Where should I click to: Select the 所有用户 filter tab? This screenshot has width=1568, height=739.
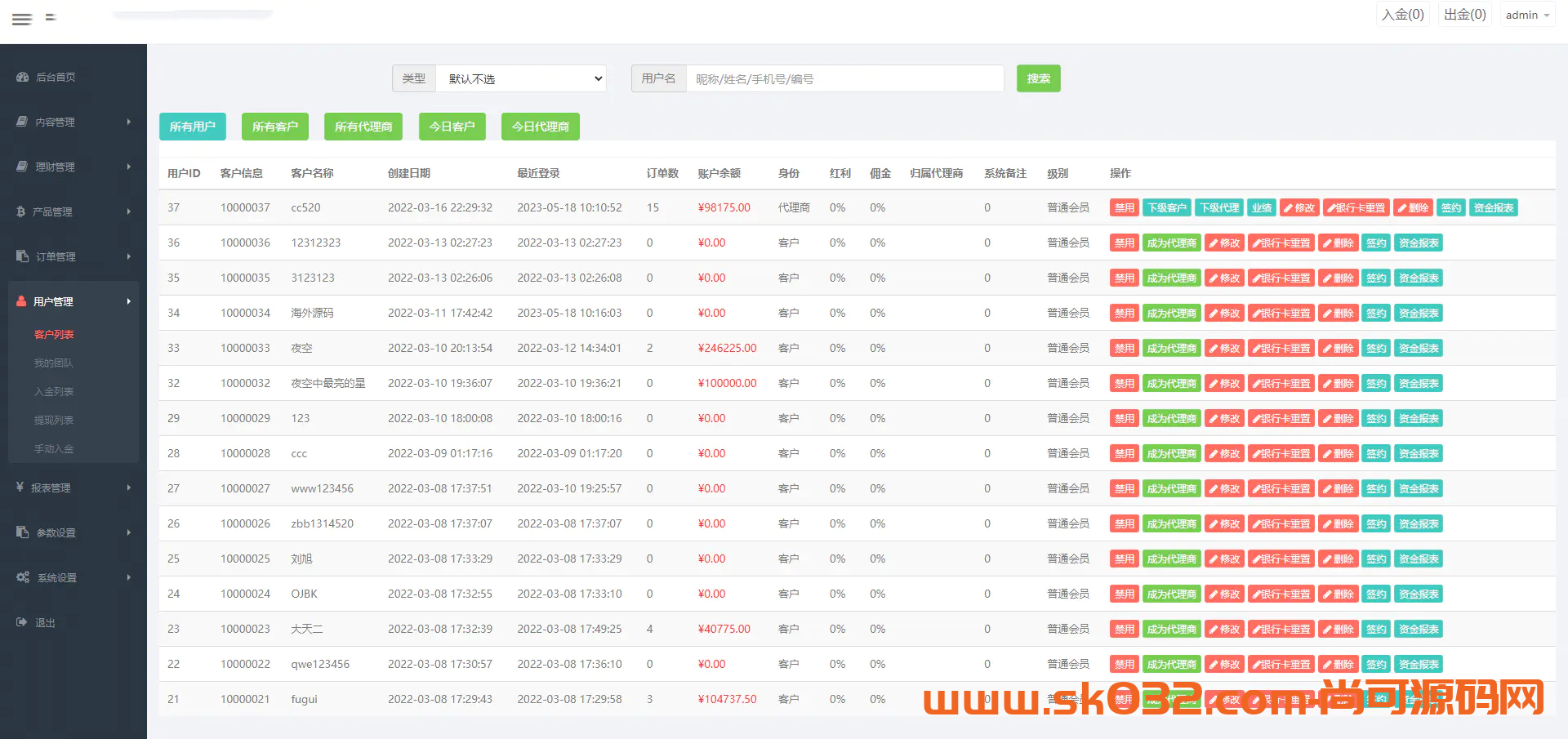click(193, 127)
